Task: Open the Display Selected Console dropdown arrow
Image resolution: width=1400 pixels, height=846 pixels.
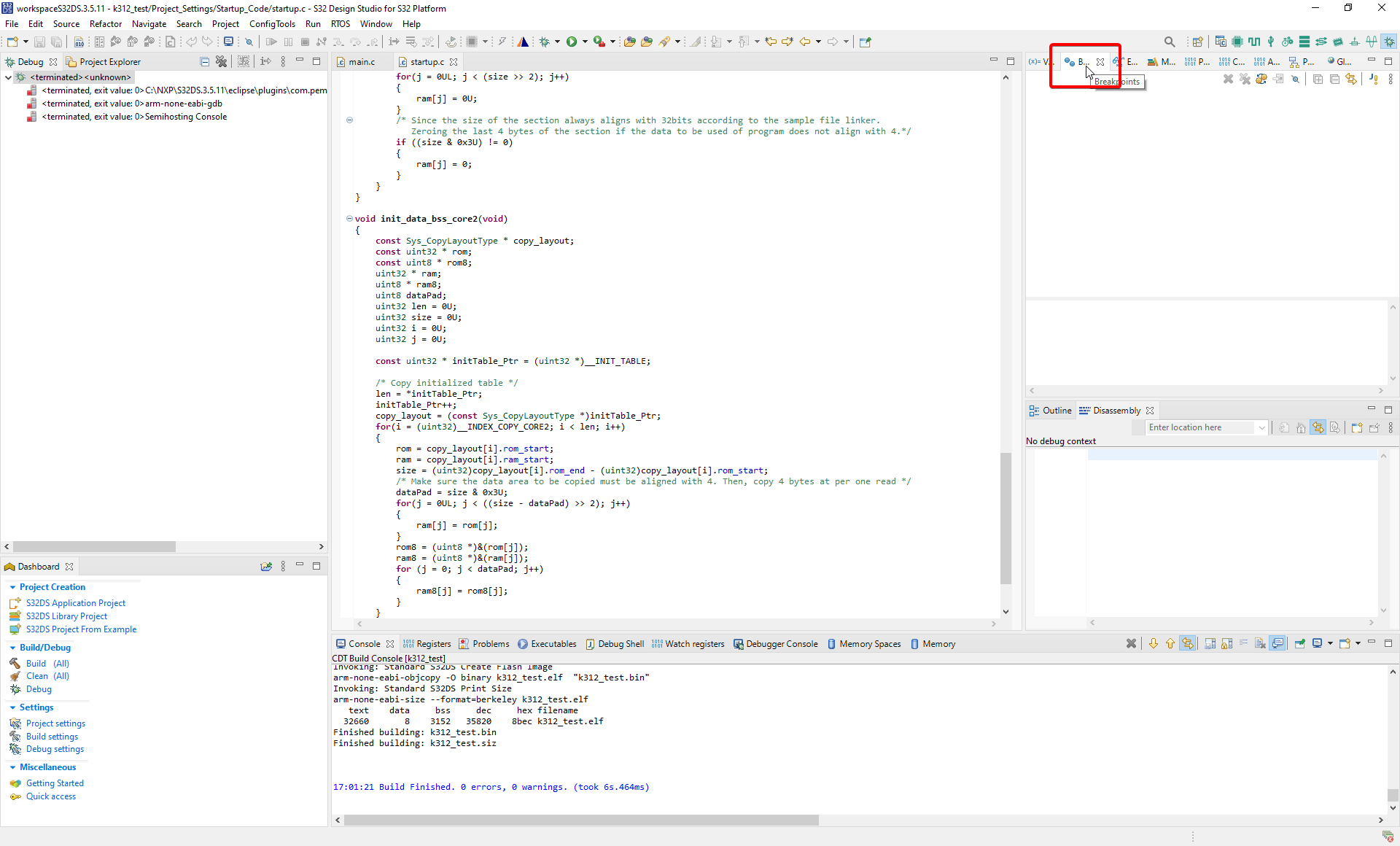Action: click(1330, 643)
